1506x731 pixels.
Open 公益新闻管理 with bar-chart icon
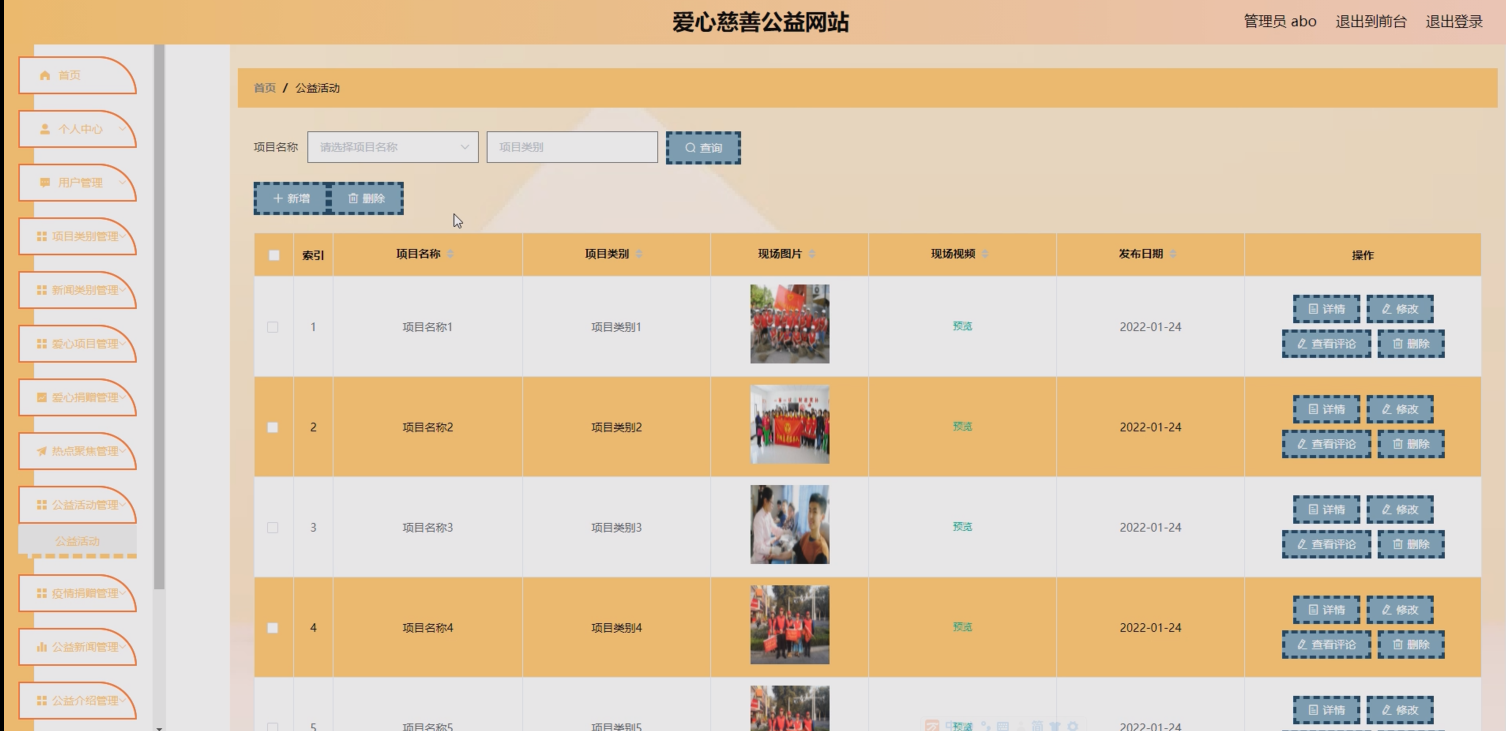tap(77, 647)
